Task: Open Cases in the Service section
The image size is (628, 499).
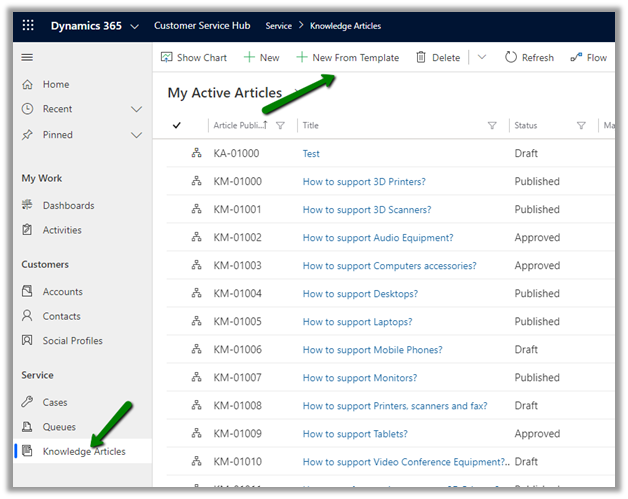Action: coord(55,402)
